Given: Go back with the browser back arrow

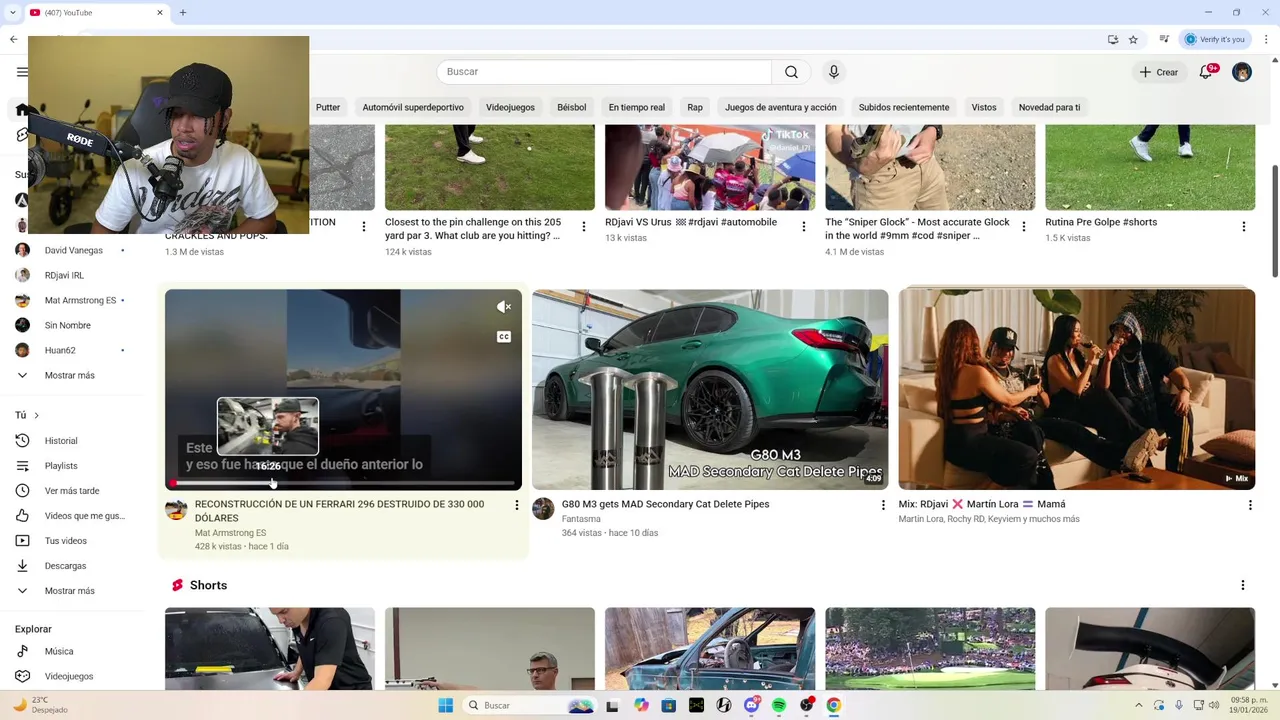Looking at the screenshot, I should click(13, 39).
